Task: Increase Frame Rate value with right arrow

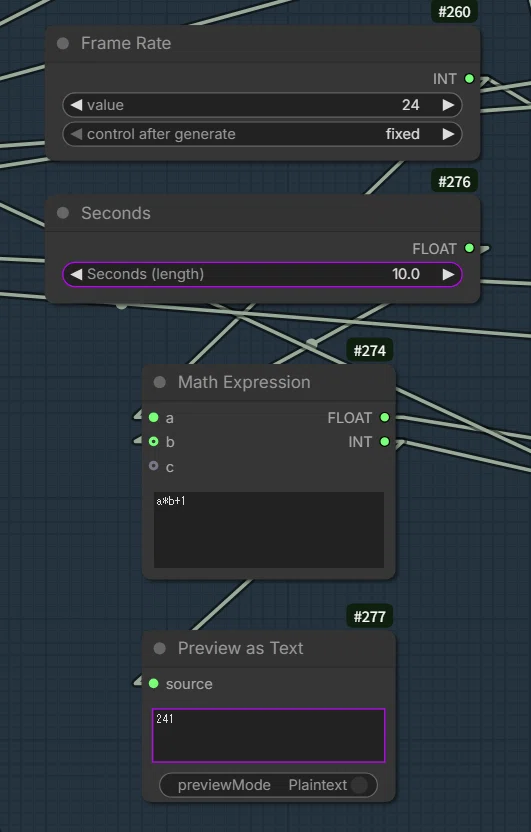Action: 449,105
